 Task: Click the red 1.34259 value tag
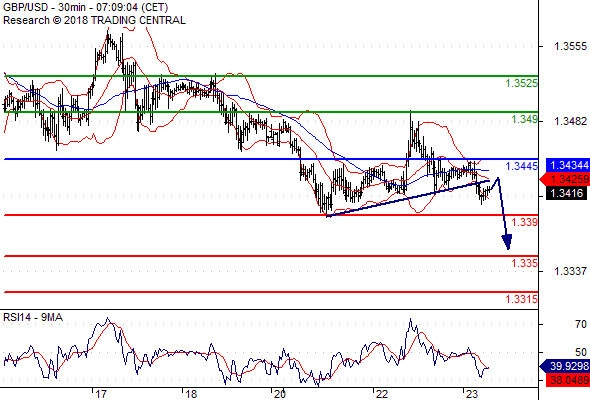point(565,179)
